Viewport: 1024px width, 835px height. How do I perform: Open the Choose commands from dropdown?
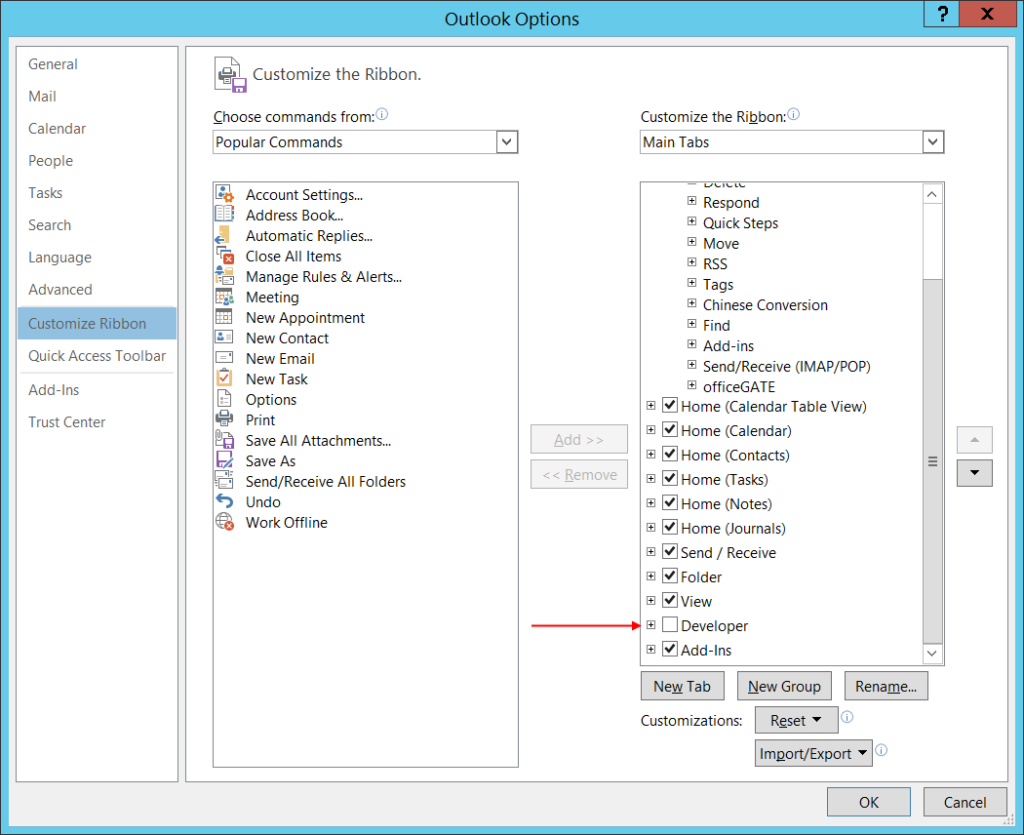pos(506,141)
